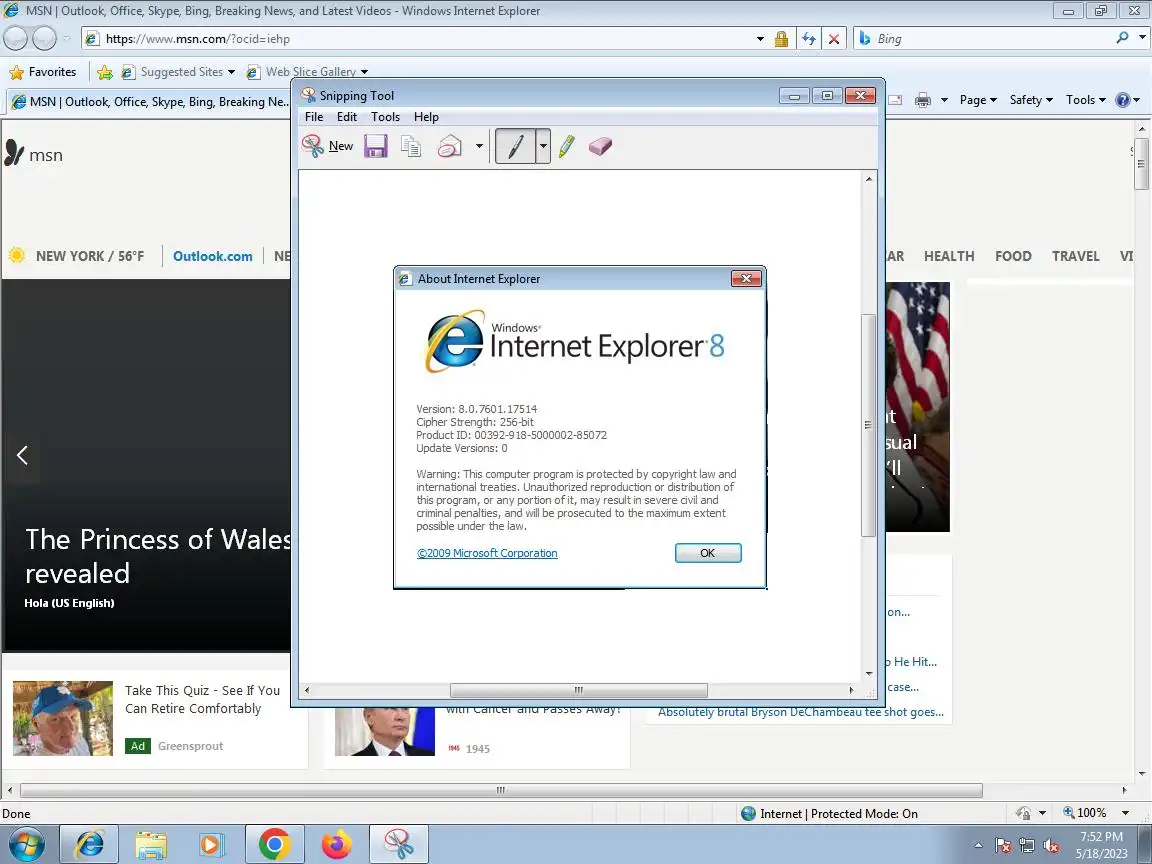Refresh the page in Internet Explorer
The height and width of the screenshot is (864, 1152).
point(809,39)
